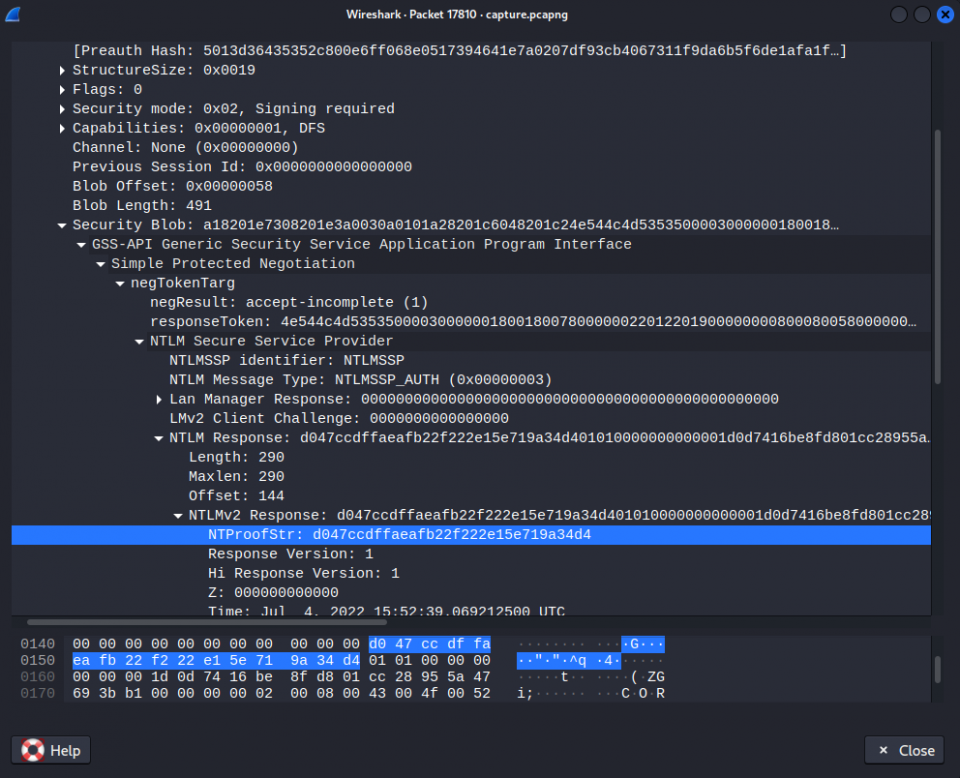The width and height of the screenshot is (960, 778).
Task: Click the lifebuoy Help button
Action: coord(51,750)
